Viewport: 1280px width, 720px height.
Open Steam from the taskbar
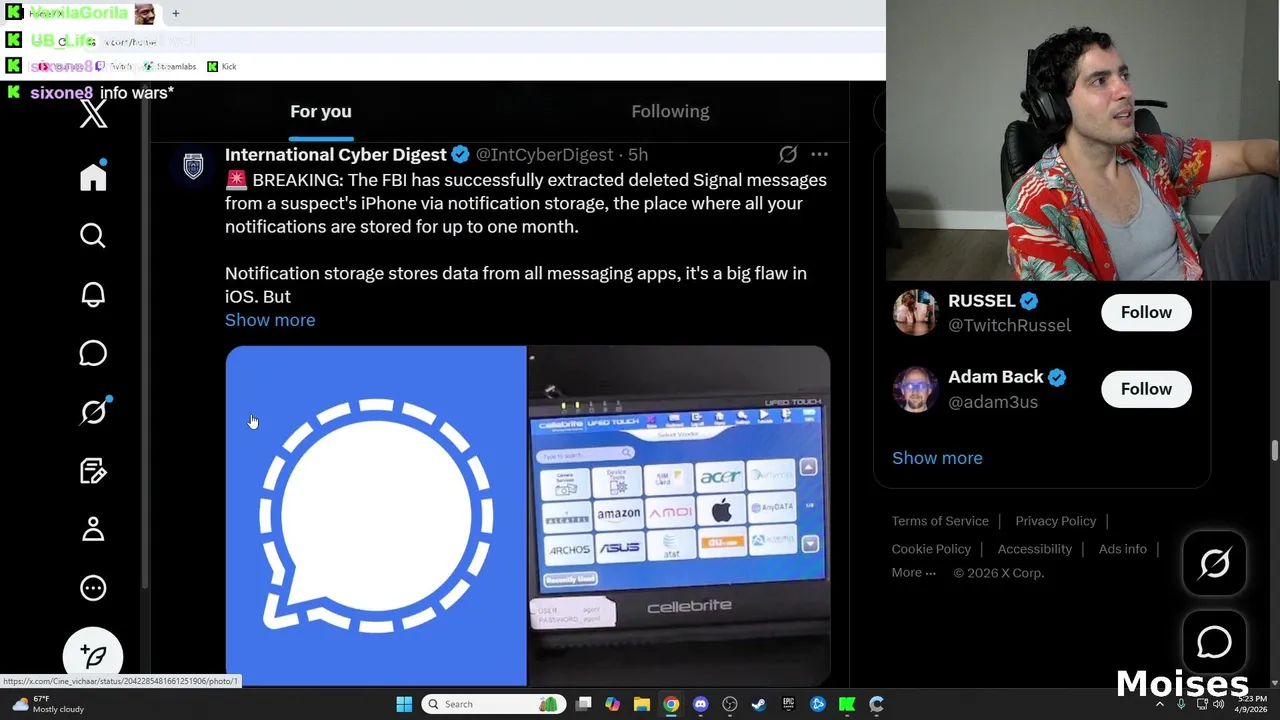tap(759, 704)
